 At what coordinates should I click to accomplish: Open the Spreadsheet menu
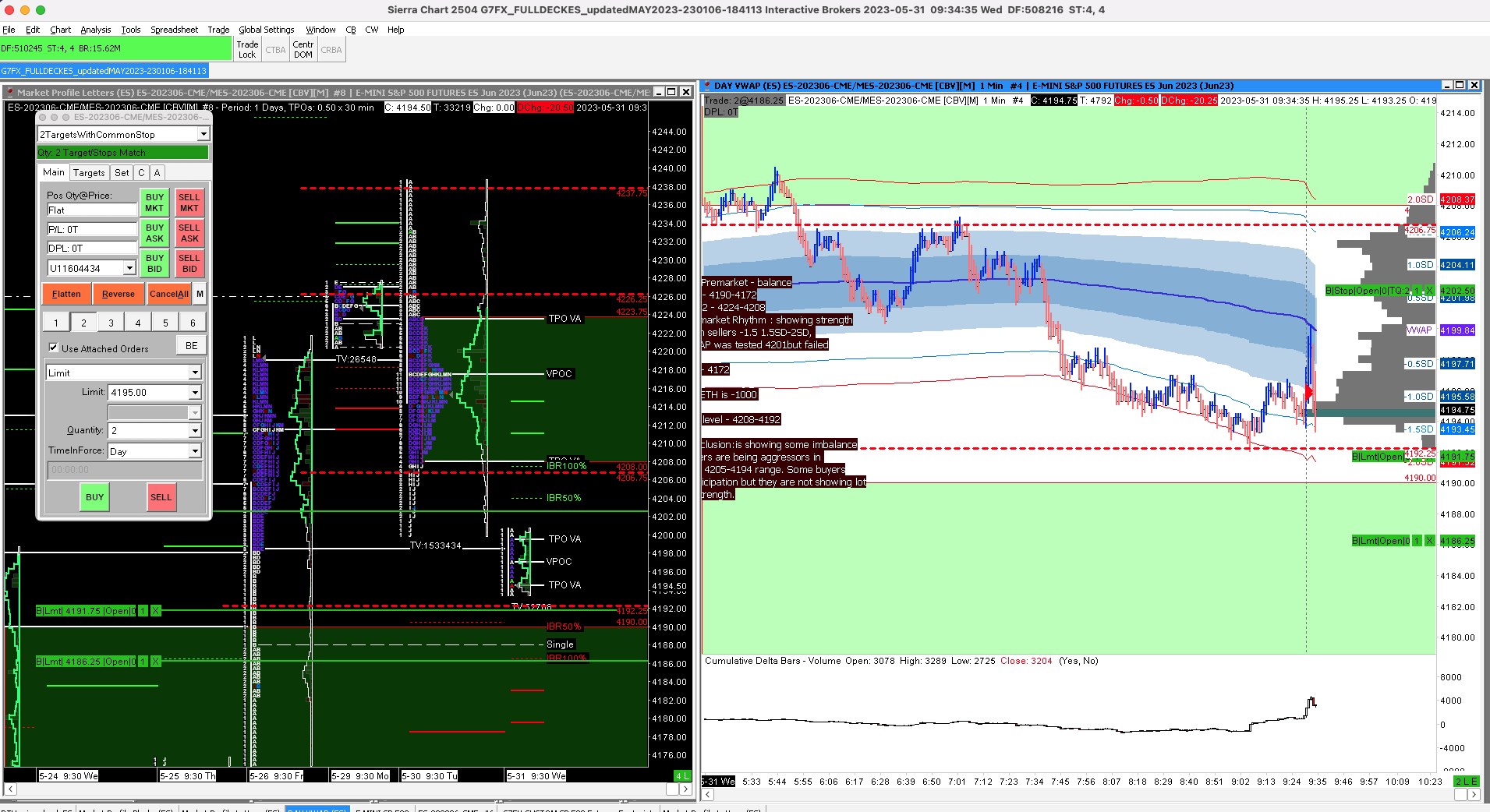pyautogui.click(x=175, y=30)
